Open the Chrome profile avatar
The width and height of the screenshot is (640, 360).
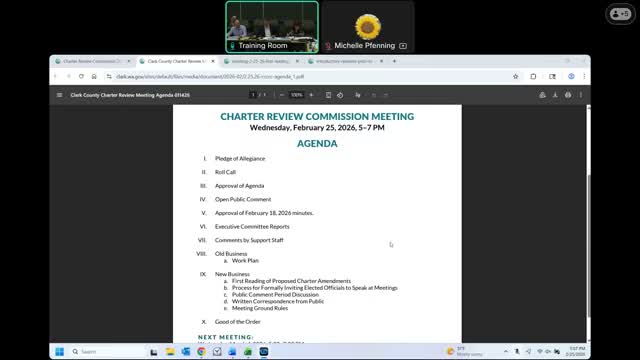pos(571,76)
